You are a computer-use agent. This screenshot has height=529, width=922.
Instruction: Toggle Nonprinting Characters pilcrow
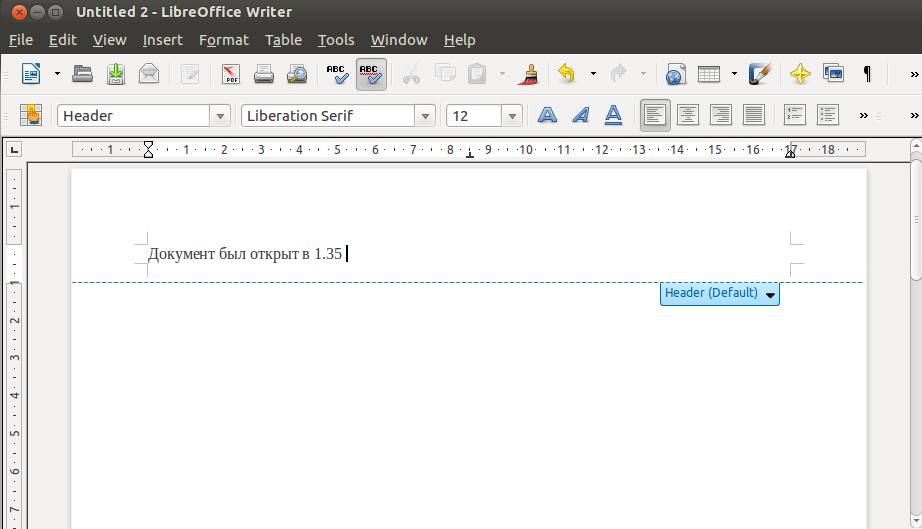(867, 74)
